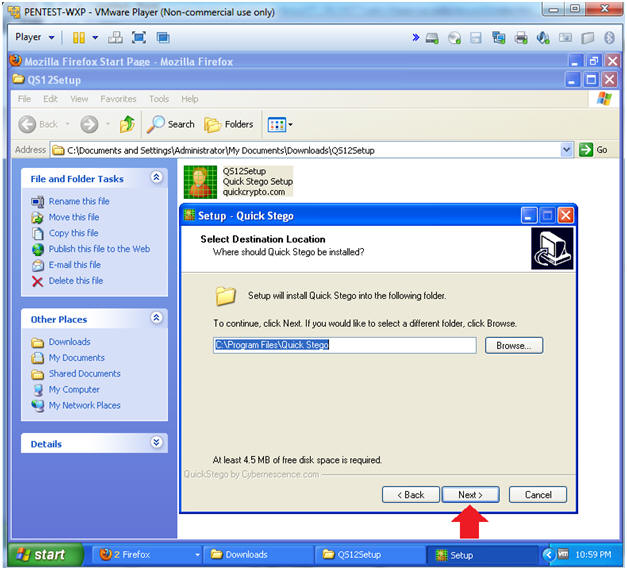Click the Back button in setup wizard

coord(411,494)
